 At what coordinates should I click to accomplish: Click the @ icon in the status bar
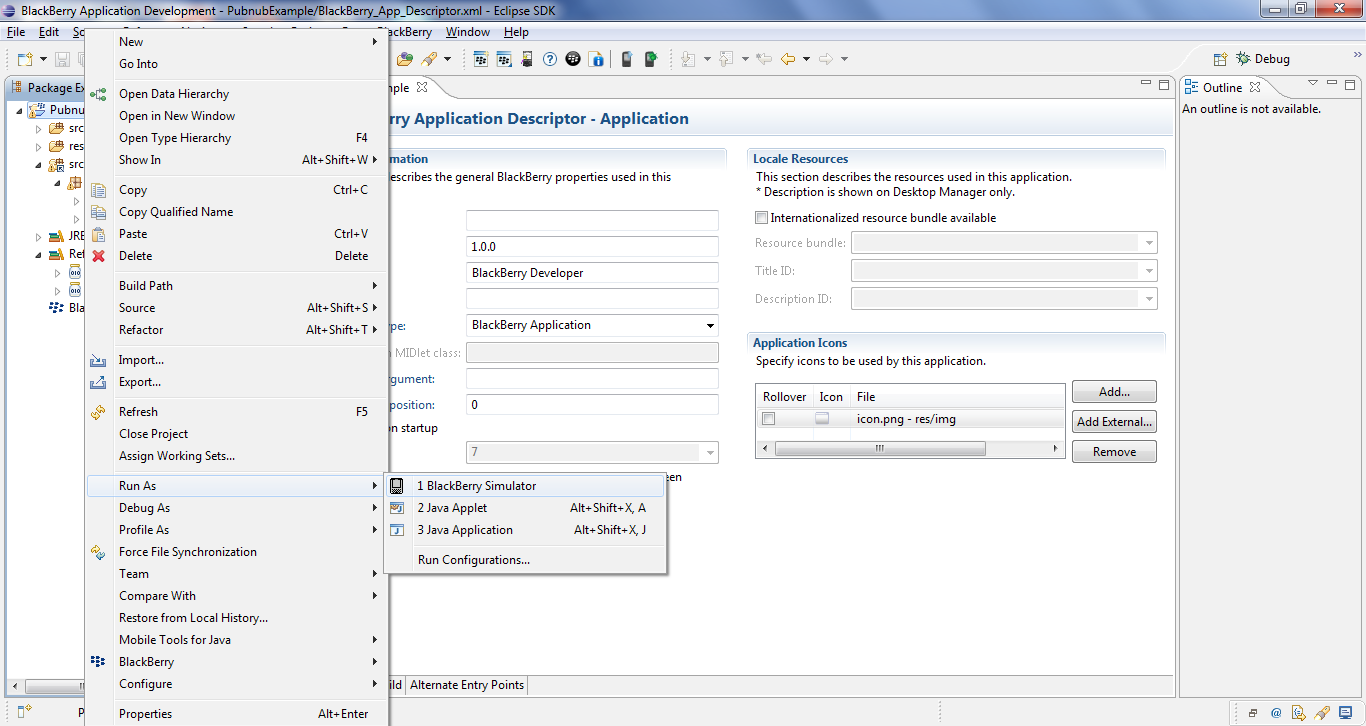[1276, 713]
